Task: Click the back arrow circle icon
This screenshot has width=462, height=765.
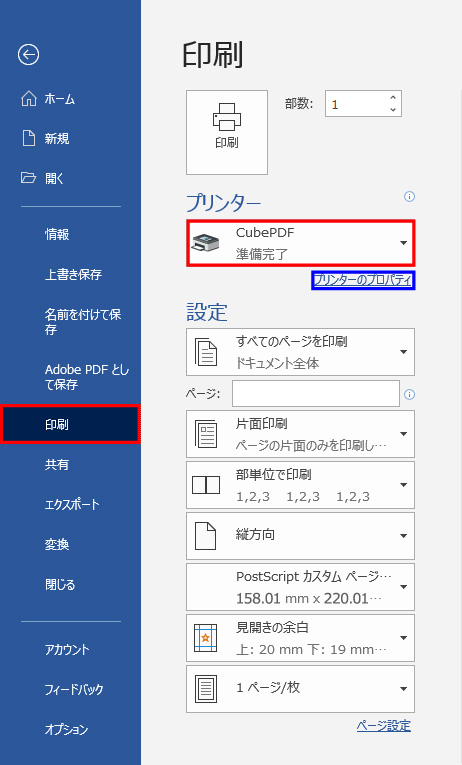Action: click(28, 55)
